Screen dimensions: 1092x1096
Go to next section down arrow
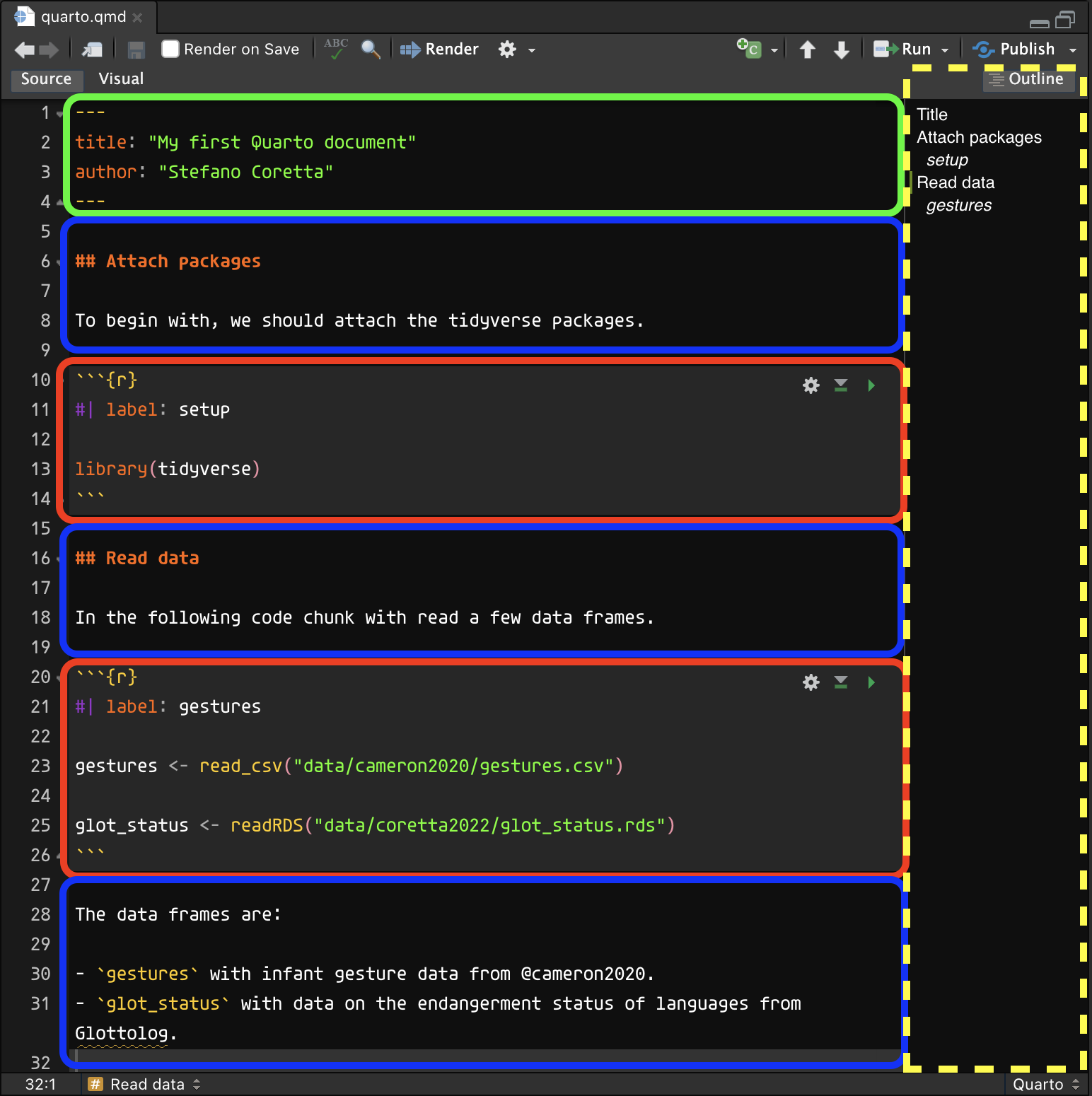click(841, 49)
